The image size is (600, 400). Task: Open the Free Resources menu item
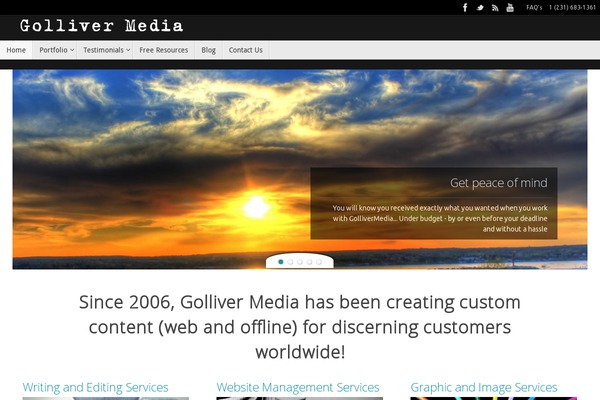click(163, 50)
